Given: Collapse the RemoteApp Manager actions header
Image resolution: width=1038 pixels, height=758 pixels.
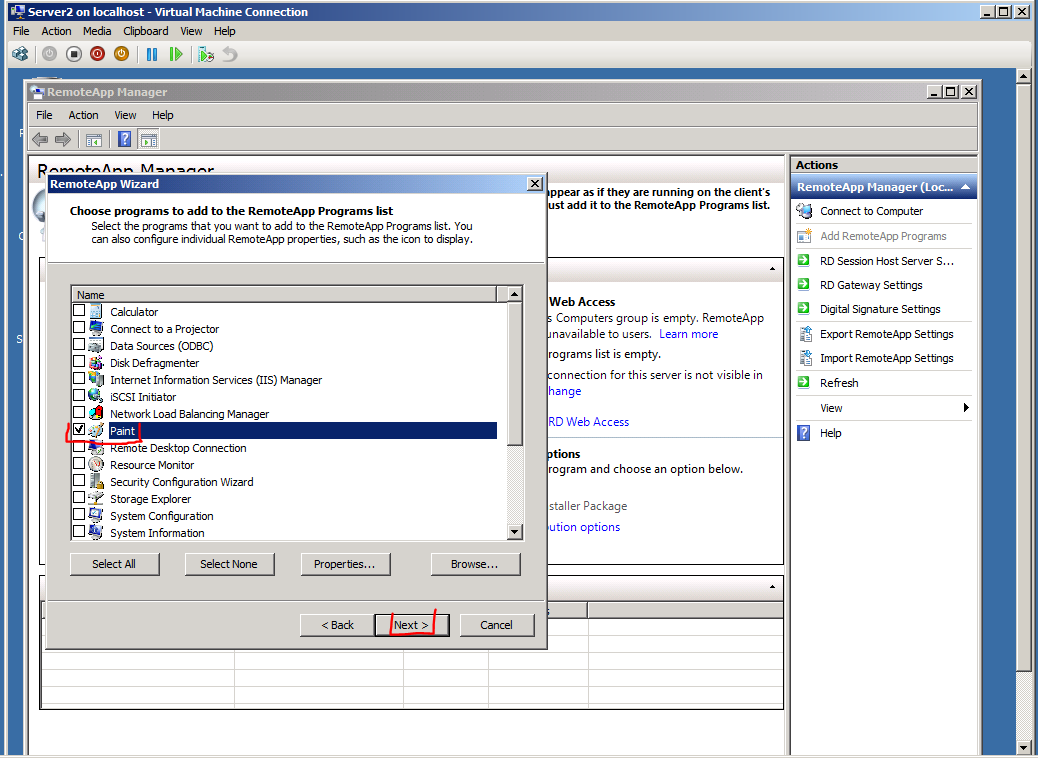Looking at the screenshot, I should click(x=965, y=187).
